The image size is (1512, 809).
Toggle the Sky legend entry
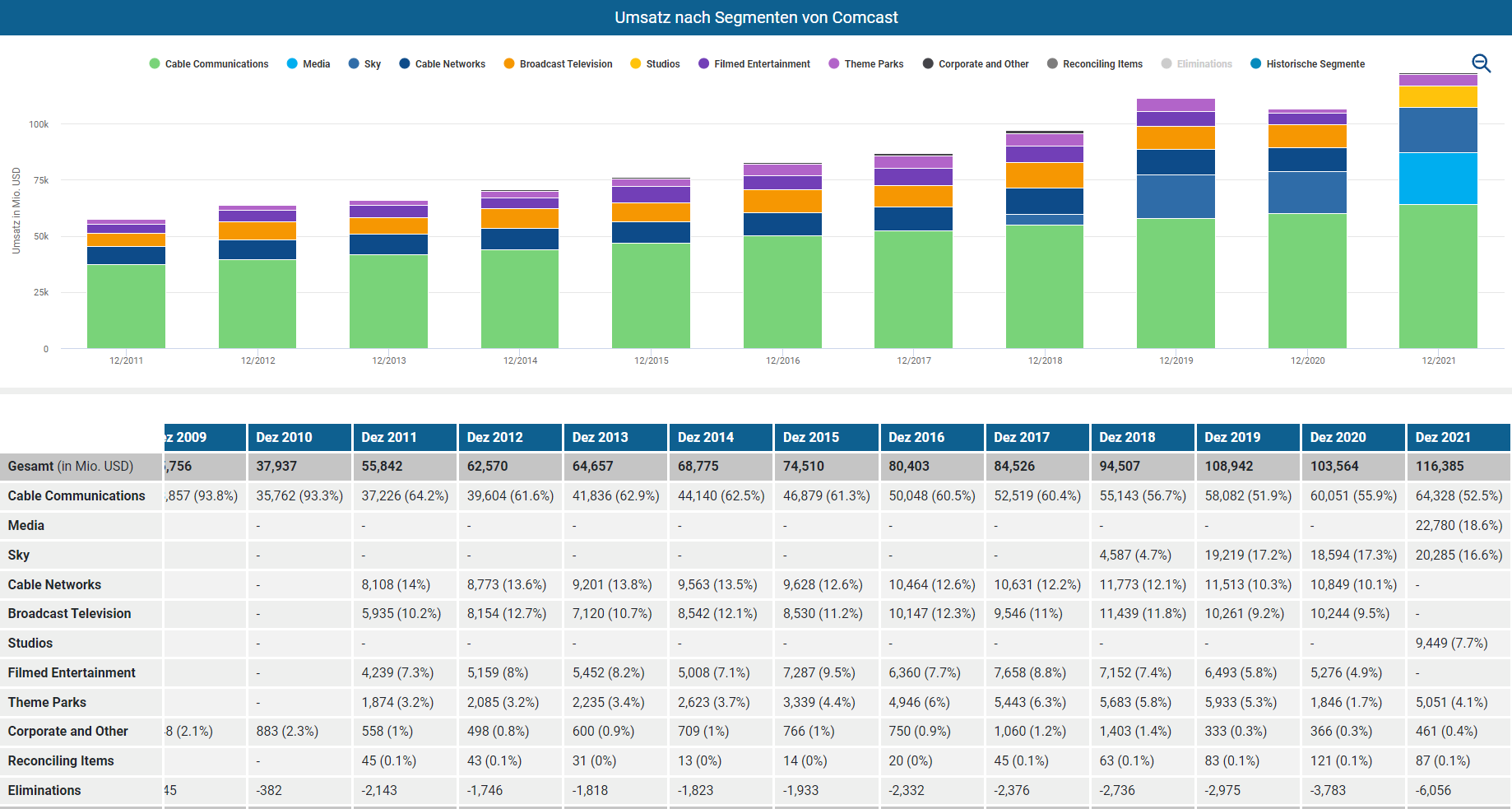(365, 64)
